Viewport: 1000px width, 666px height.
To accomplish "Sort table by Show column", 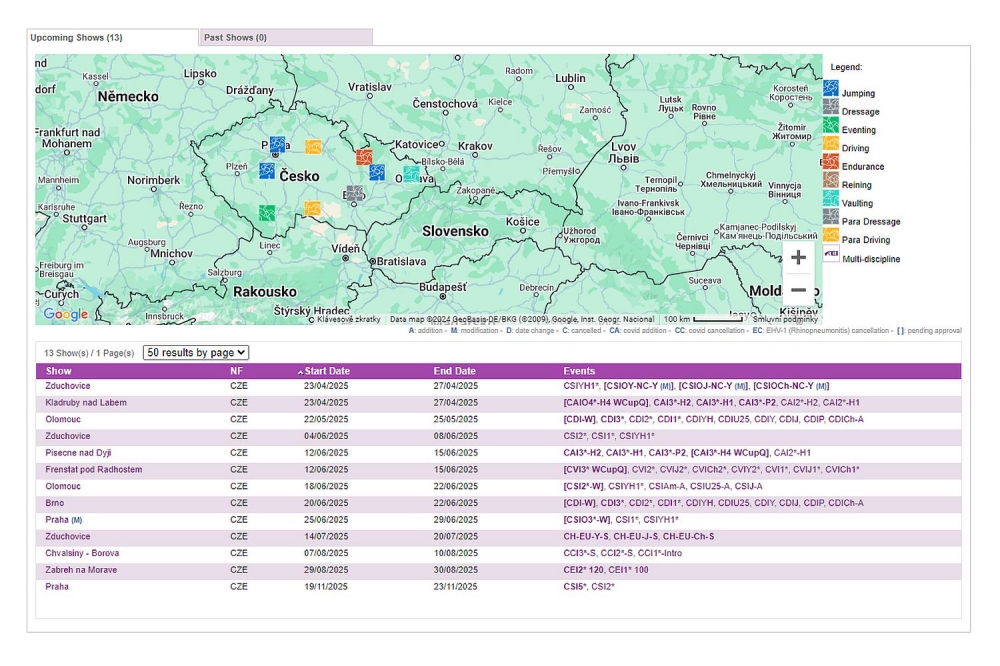I will point(58,371).
